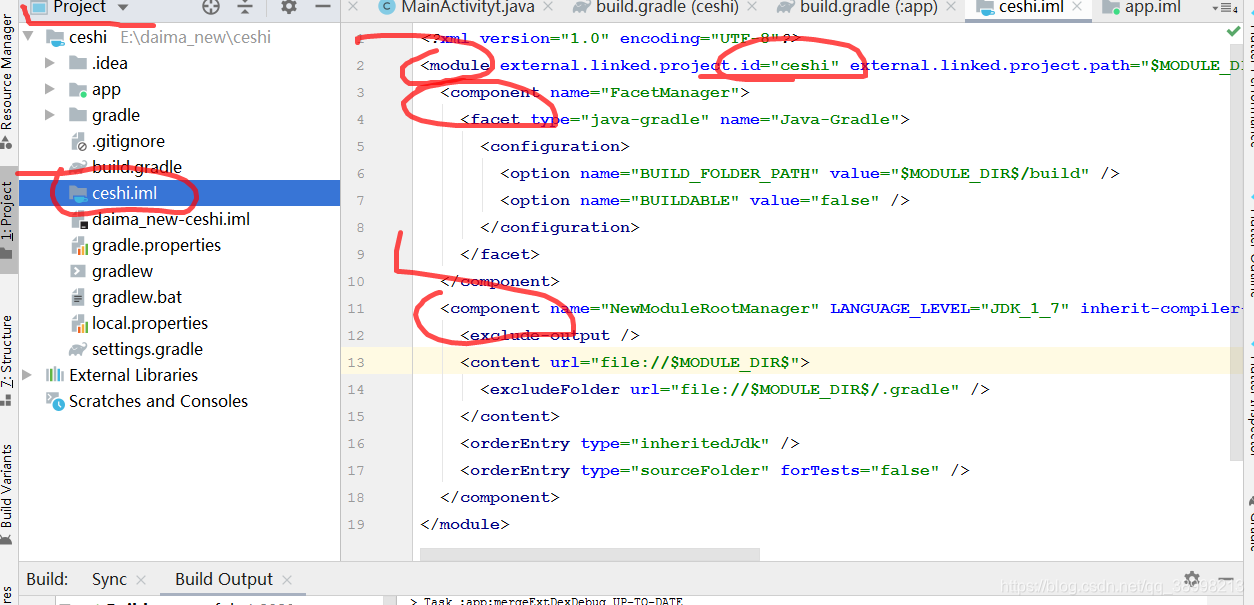The height and width of the screenshot is (605, 1254).
Task: Click the closing </module> tag text
Action: [x=465, y=524]
